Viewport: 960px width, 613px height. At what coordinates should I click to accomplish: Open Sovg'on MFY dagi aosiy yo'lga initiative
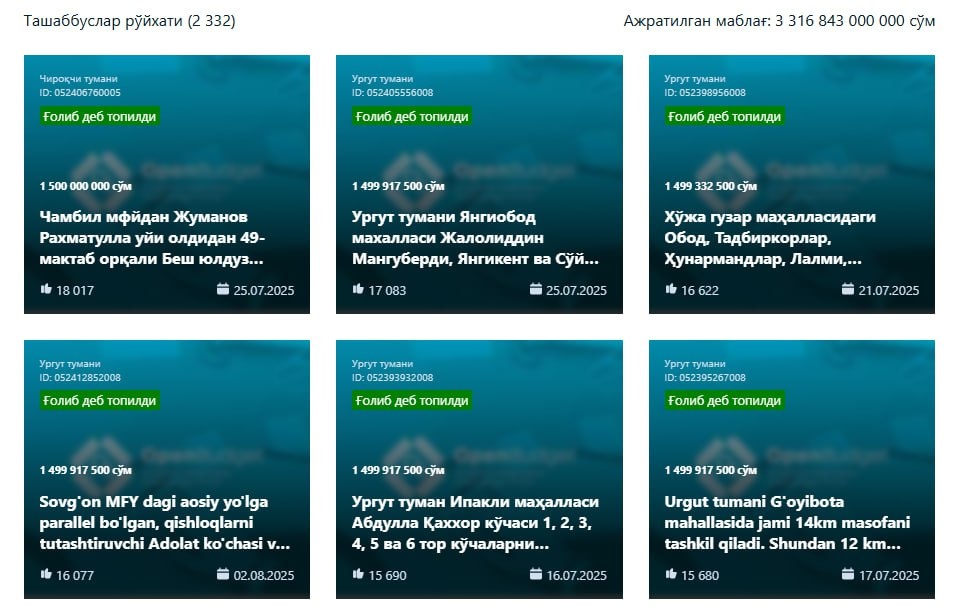[x=165, y=522]
